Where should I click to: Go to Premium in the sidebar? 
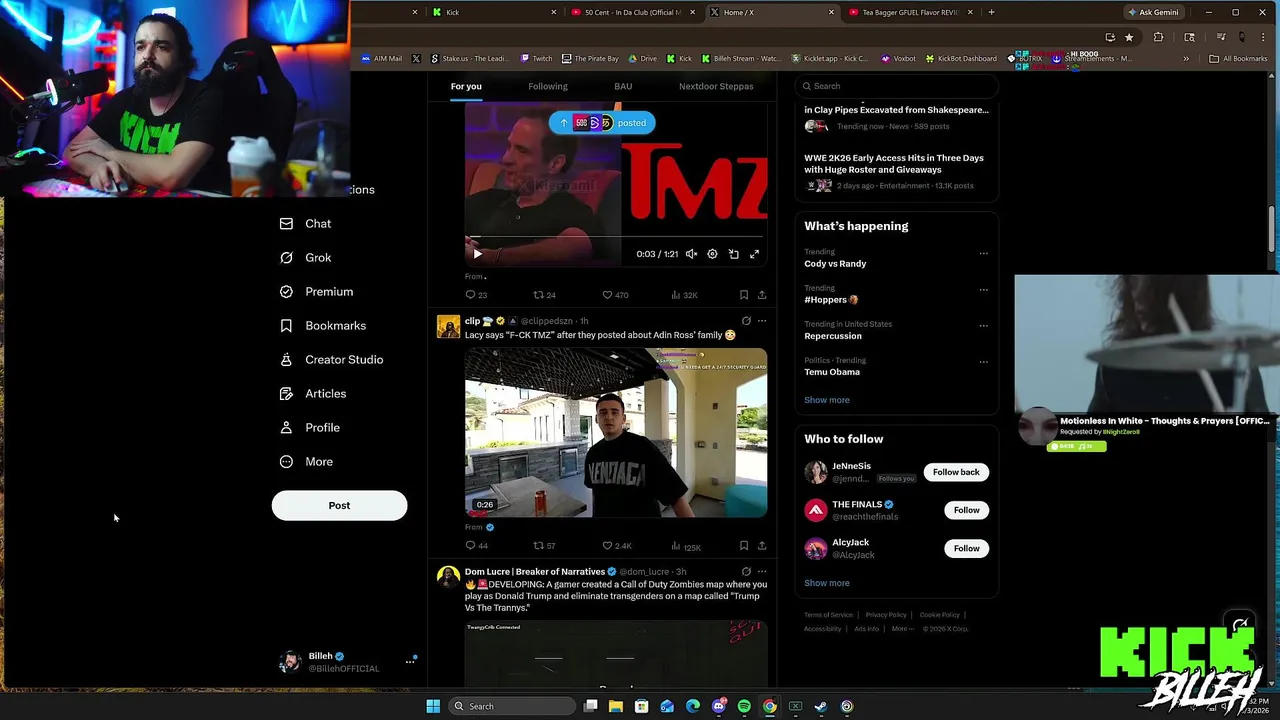(316, 292)
